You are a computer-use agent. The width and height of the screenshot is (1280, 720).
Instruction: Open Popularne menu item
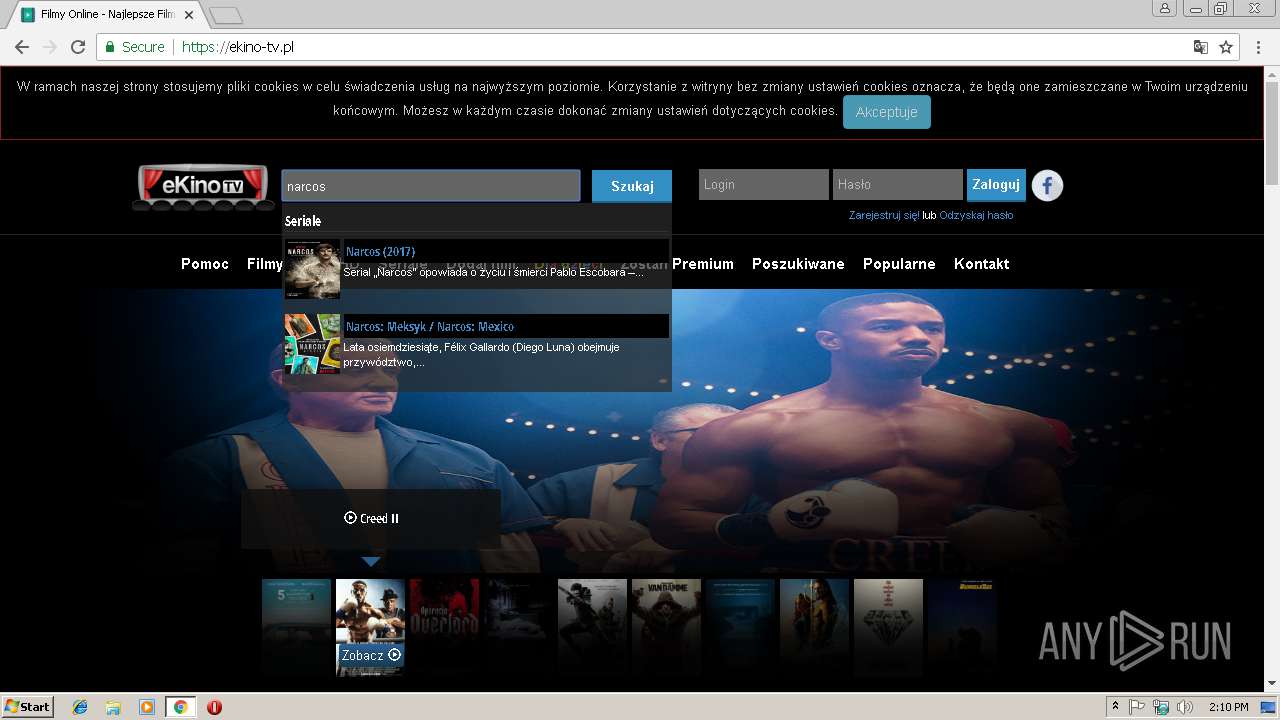click(x=899, y=264)
